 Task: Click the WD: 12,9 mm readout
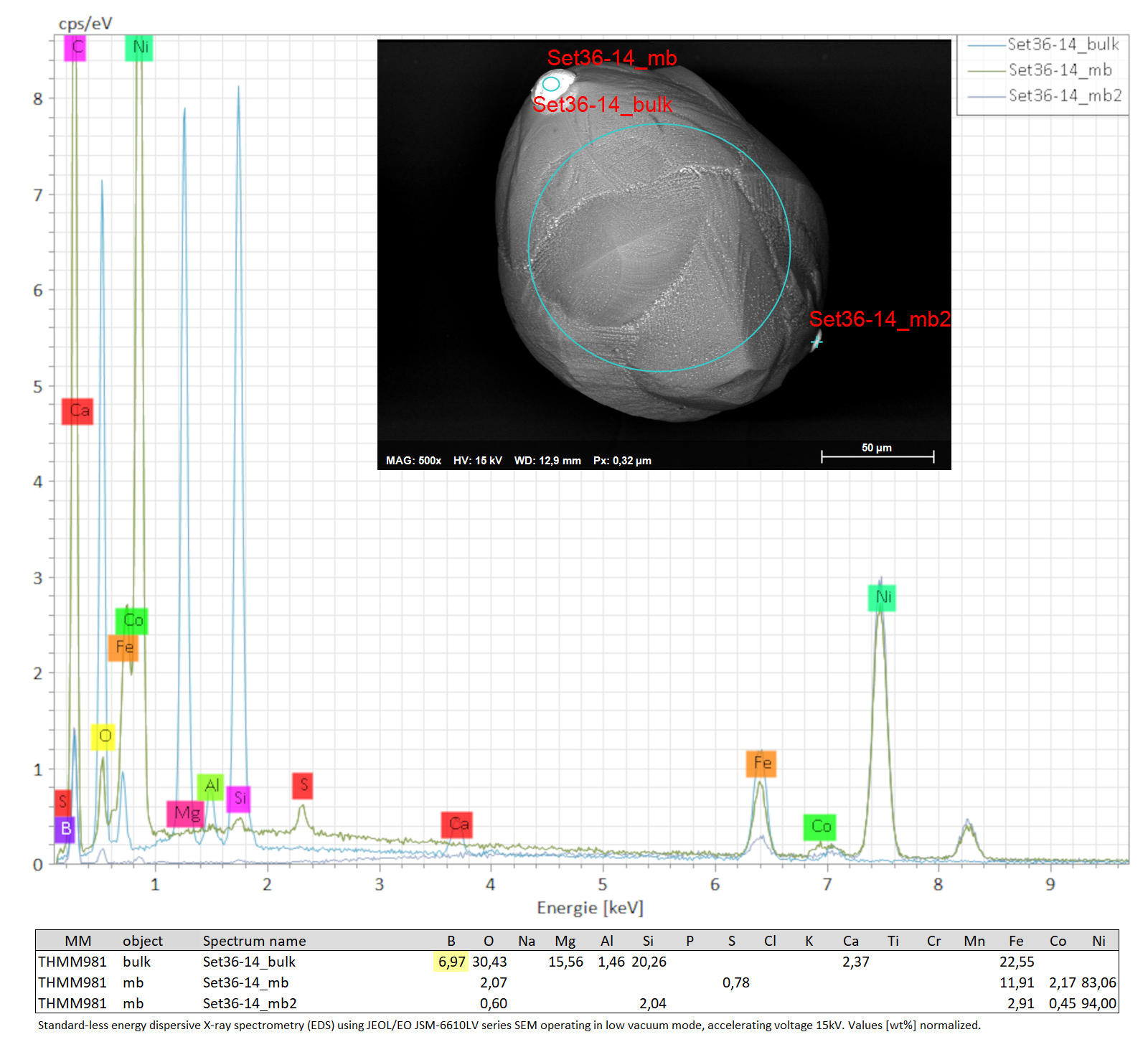click(547, 461)
